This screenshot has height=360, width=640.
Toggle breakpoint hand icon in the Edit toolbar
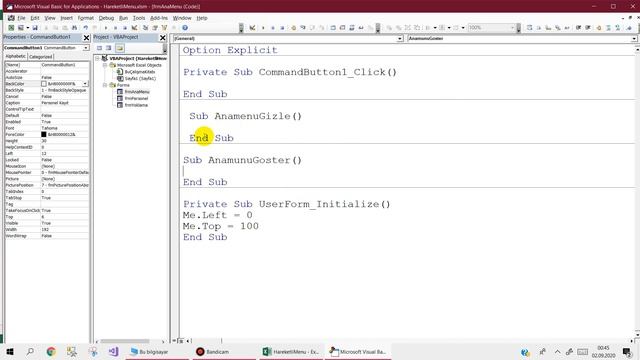click(599, 28)
